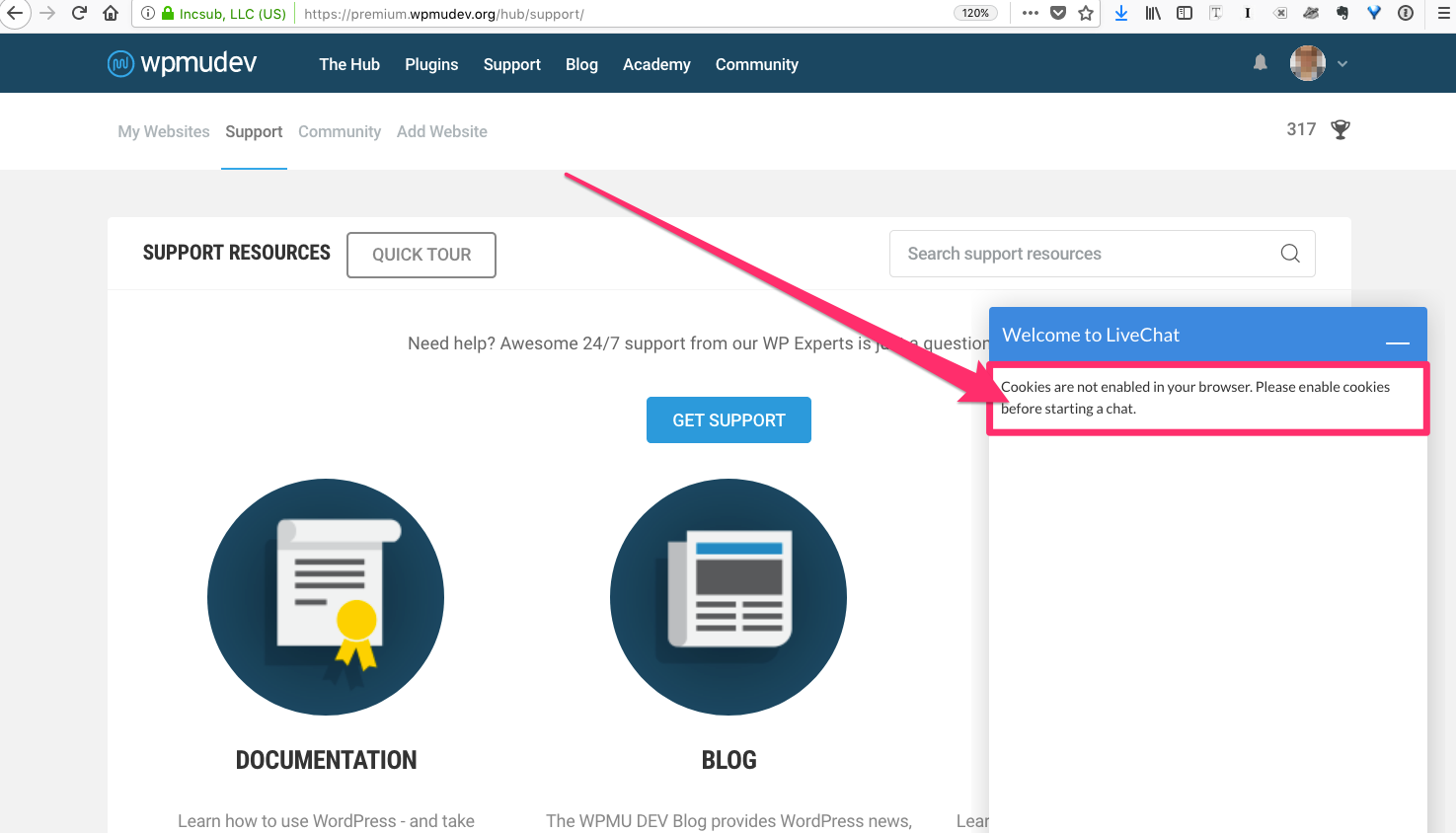Click the browser forward arrow
This screenshot has height=833, width=1456.
pos(47,14)
